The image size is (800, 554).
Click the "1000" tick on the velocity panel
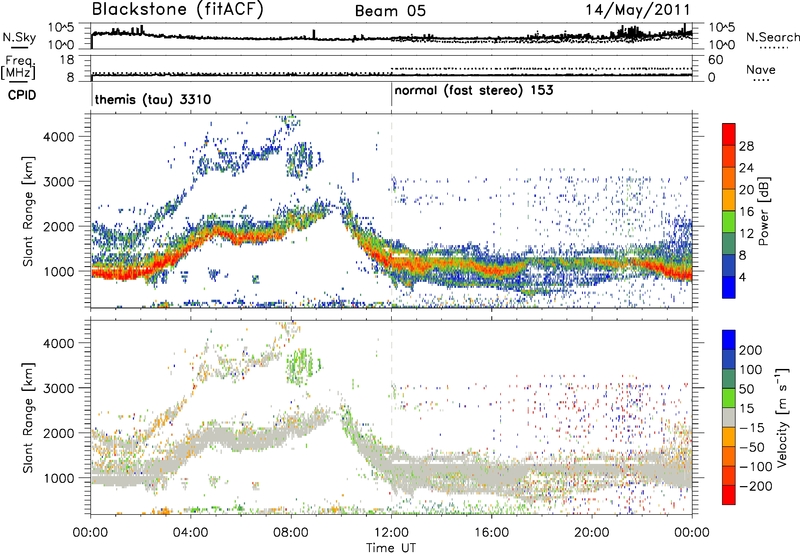coord(58,478)
